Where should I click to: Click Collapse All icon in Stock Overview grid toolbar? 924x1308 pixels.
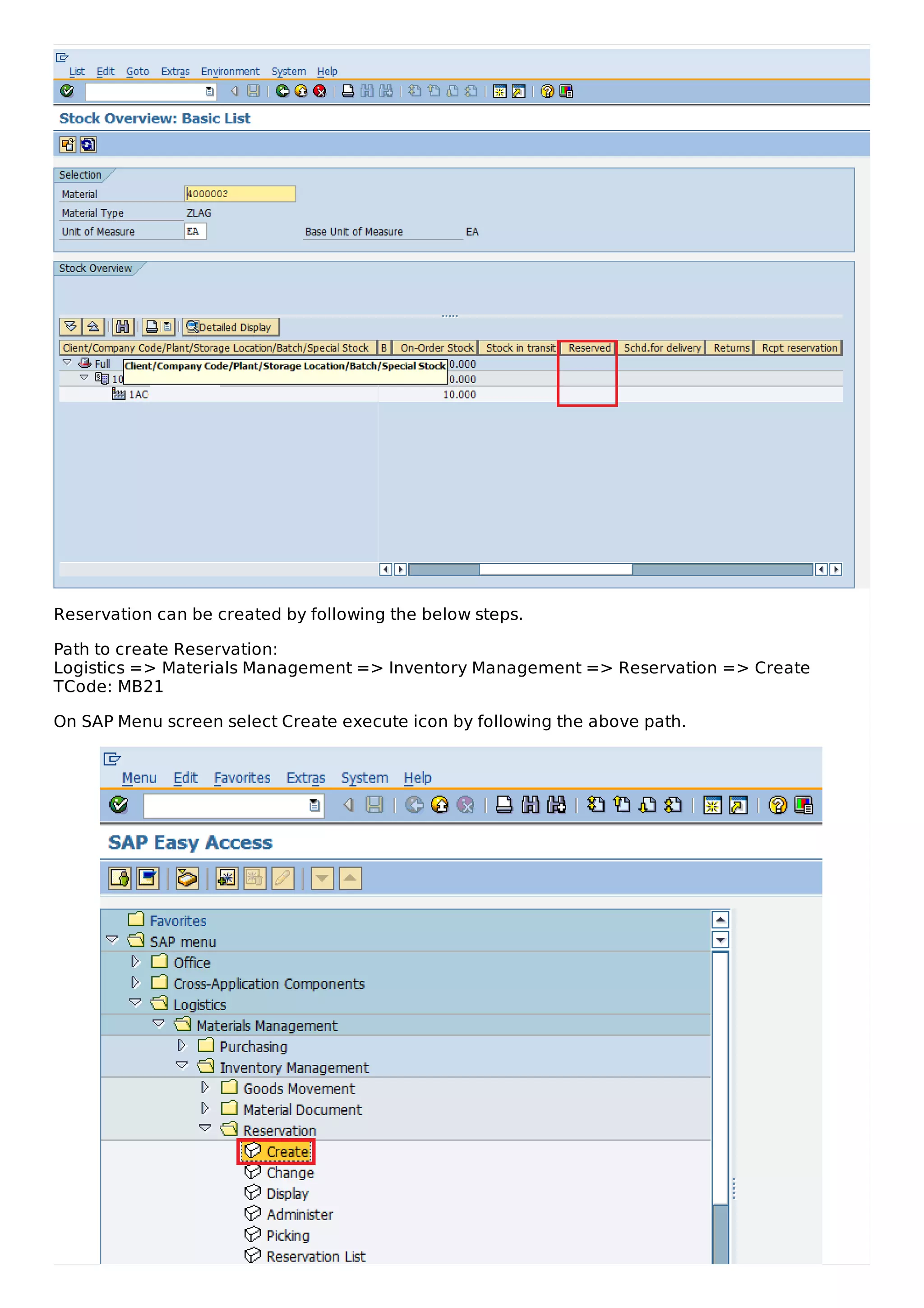93,327
